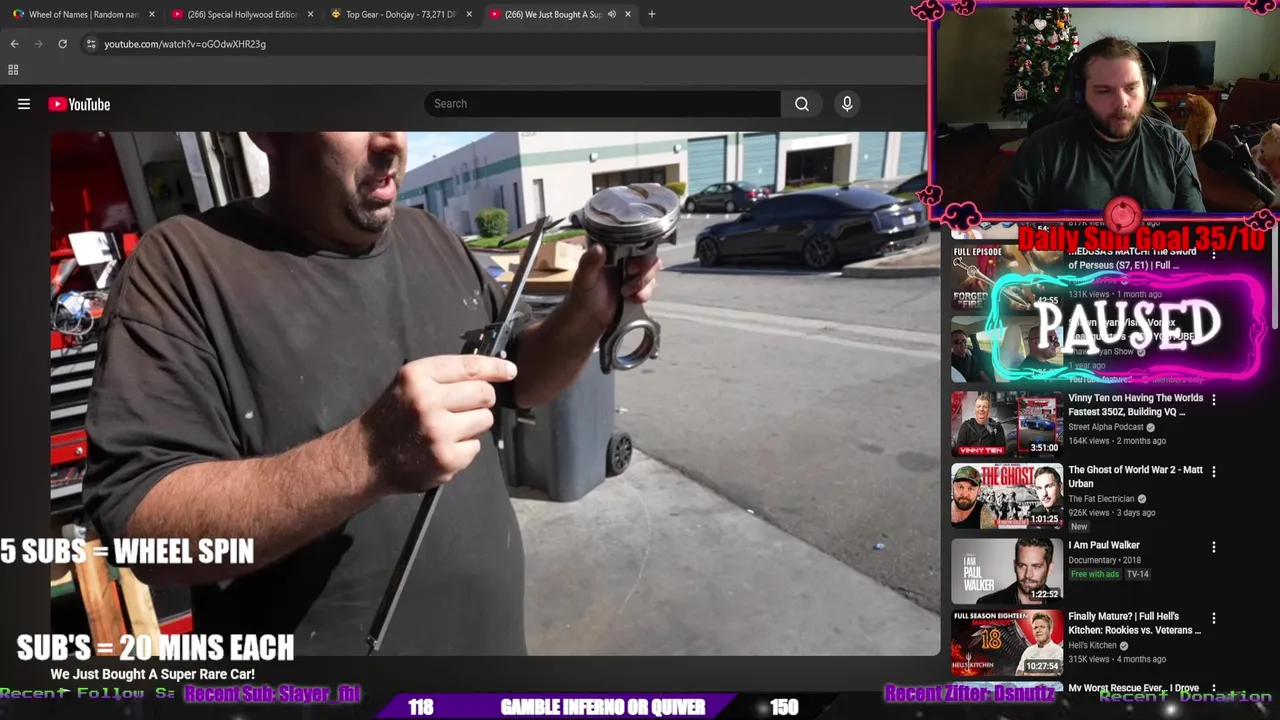Mute audio on the playing tab
The width and height of the screenshot is (1280, 720).
(x=611, y=14)
